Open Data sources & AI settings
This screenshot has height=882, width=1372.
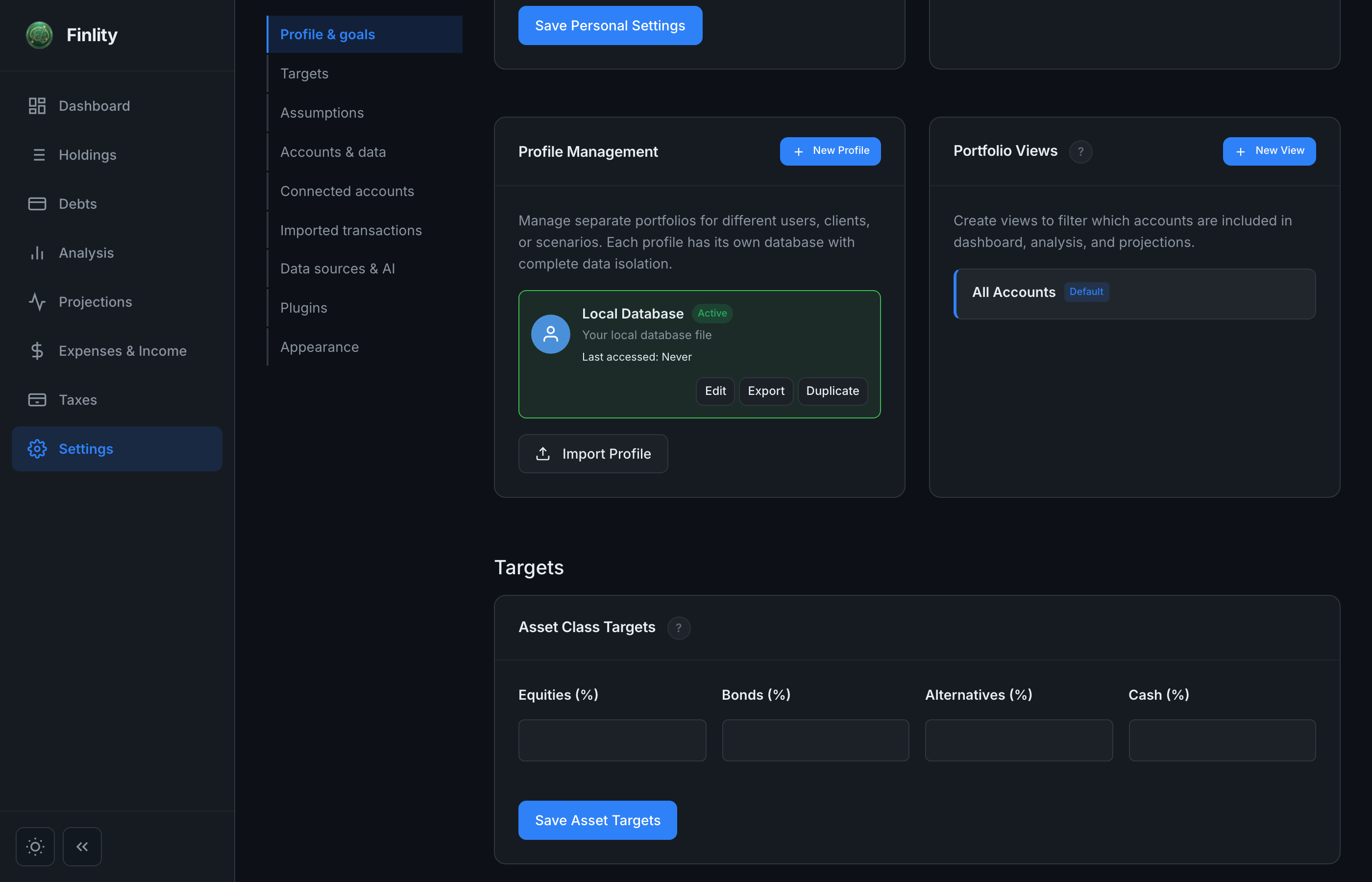click(x=365, y=269)
